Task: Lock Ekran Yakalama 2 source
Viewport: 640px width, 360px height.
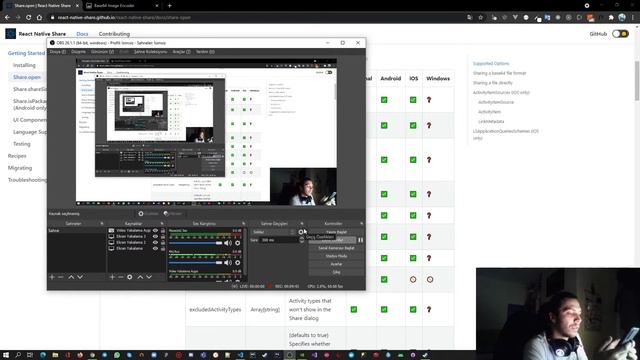Action: click(163, 242)
